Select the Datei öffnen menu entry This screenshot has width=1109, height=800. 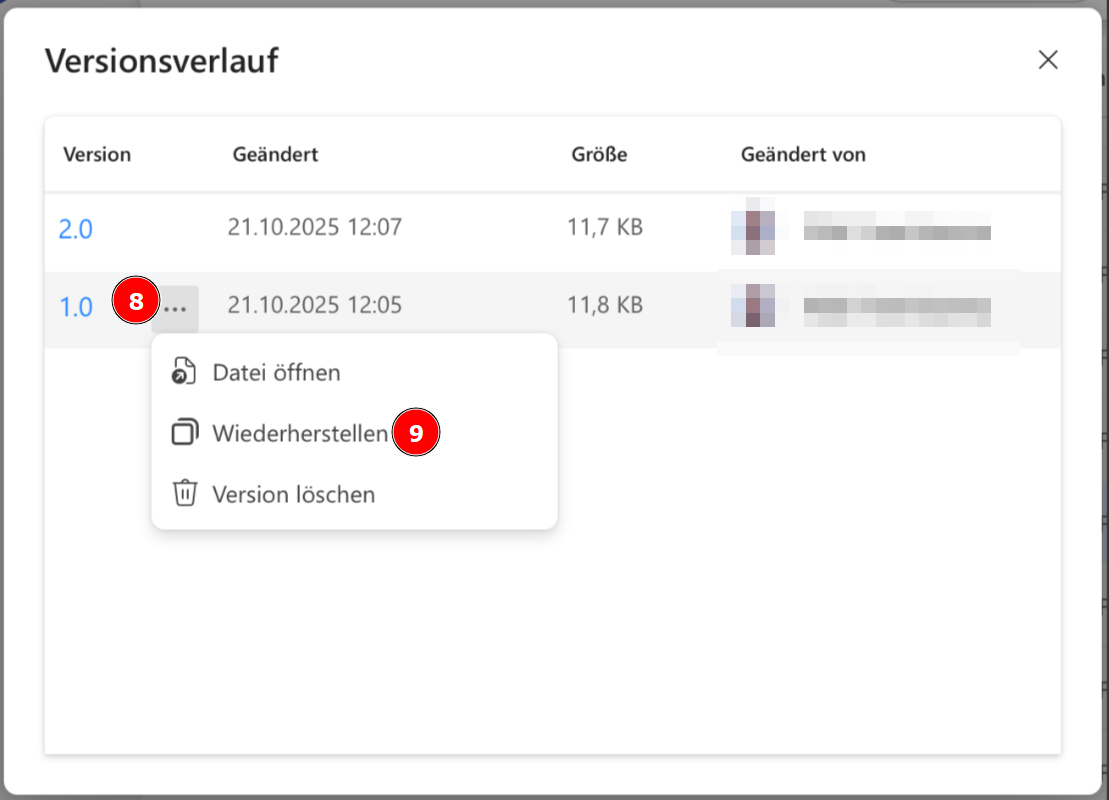pyautogui.click(x=276, y=373)
